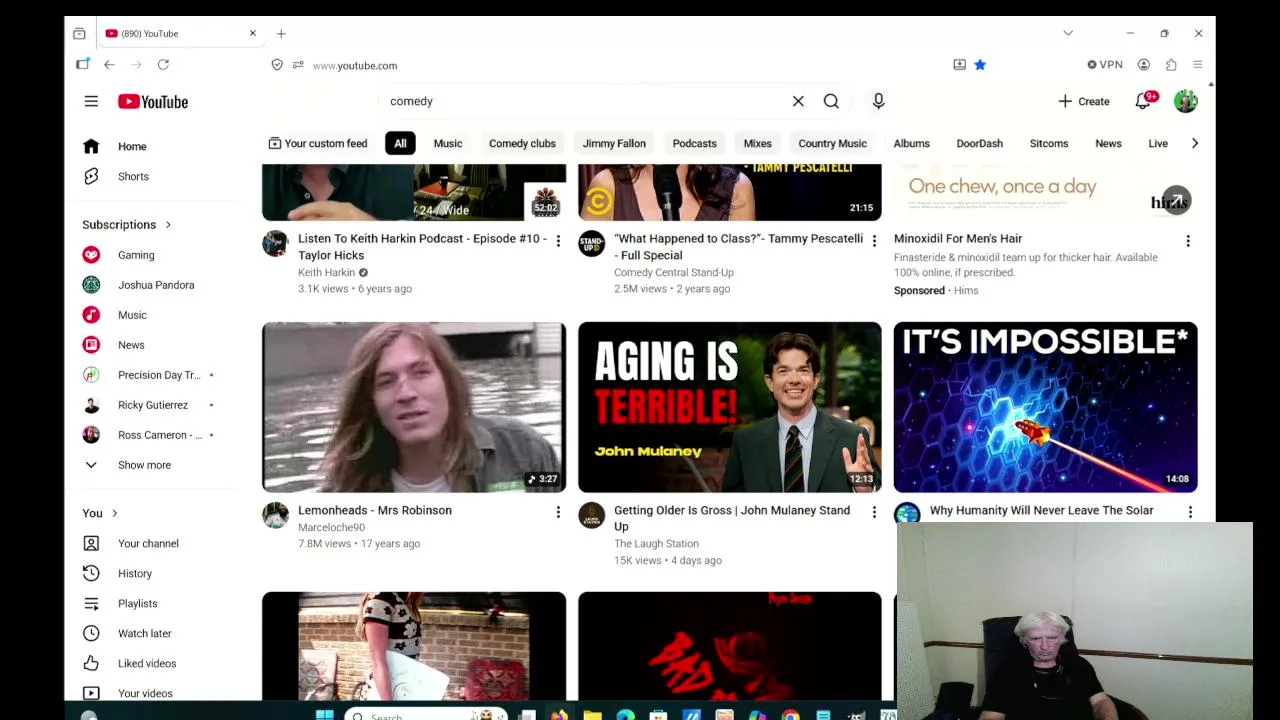
Task: Open the browser account icon
Action: point(1144,65)
